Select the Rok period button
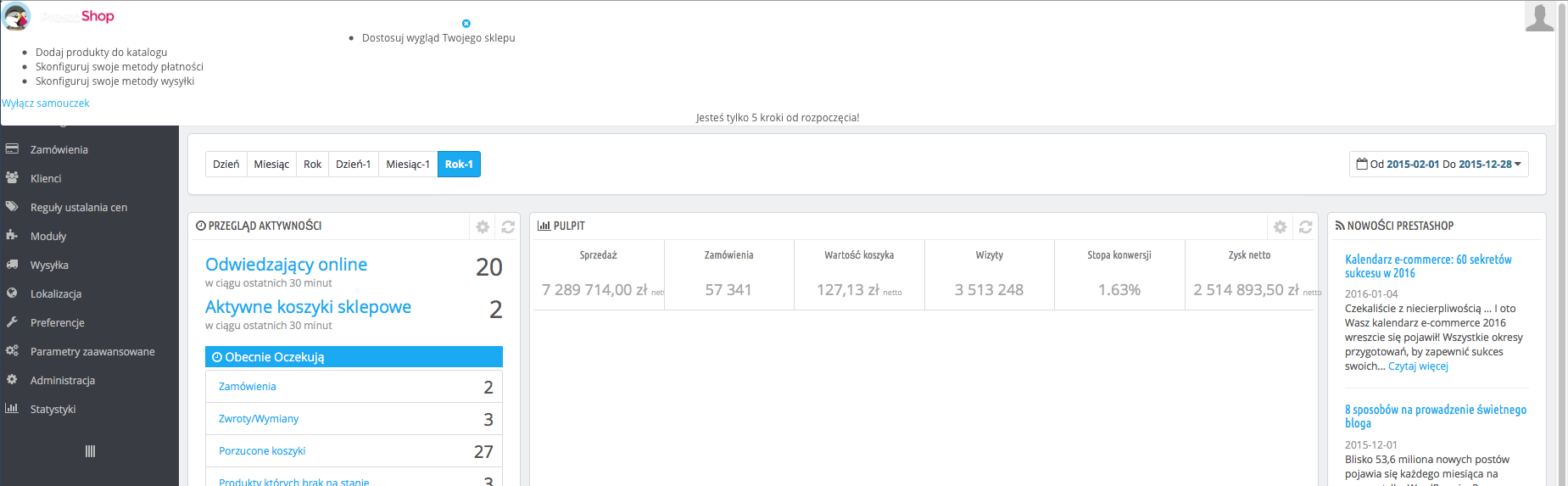 pyautogui.click(x=313, y=165)
